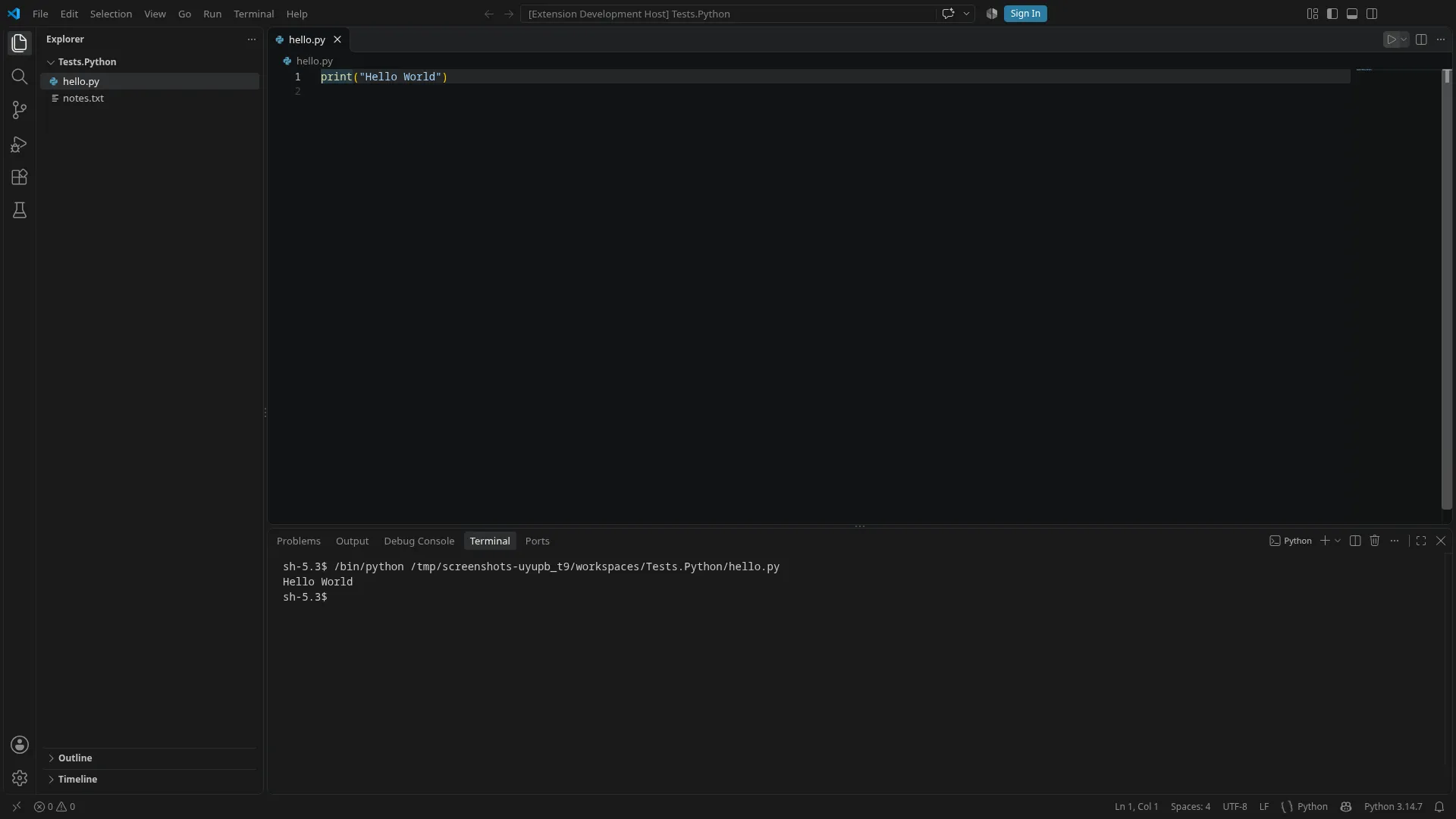Open new terminal launch profile dropdown
The width and height of the screenshot is (1456, 819).
click(x=1338, y=541)
